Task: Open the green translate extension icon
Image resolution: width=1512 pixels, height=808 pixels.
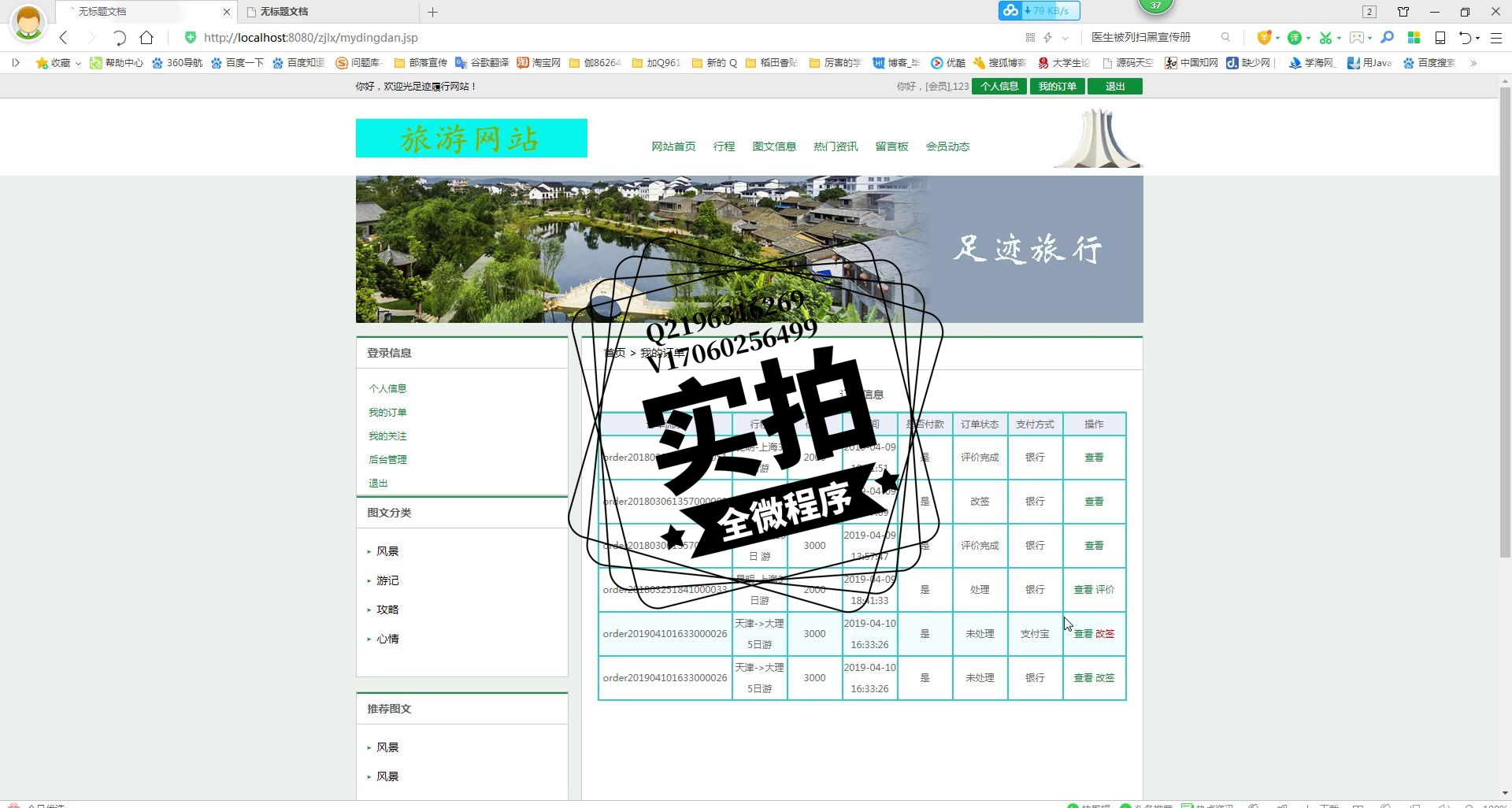Action: (1294, 37)
